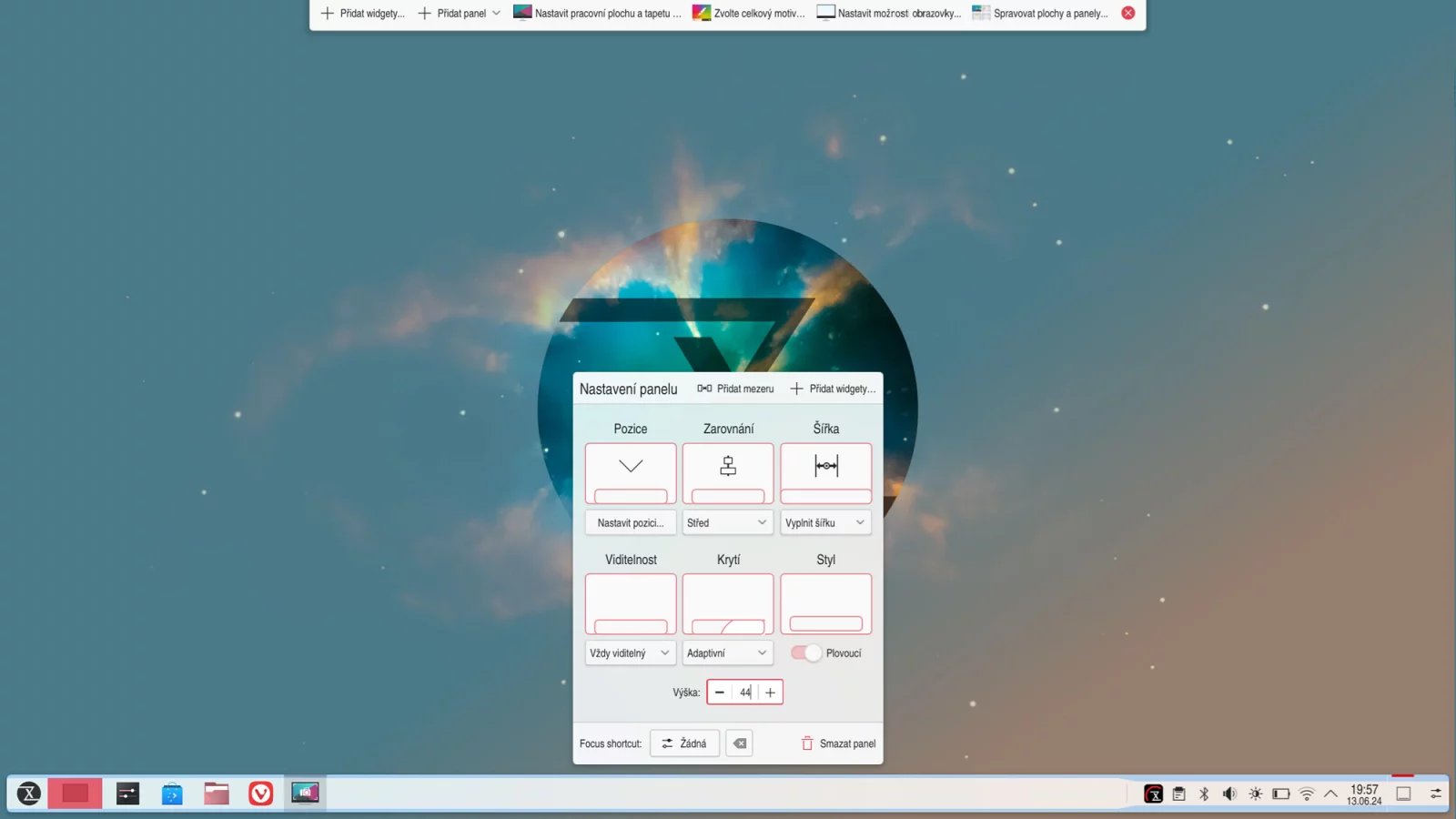Image resolution: width=1456 pixels, height=819 pixels.
Task: Open Spravovat plochy a panely
Action: 1040,13
